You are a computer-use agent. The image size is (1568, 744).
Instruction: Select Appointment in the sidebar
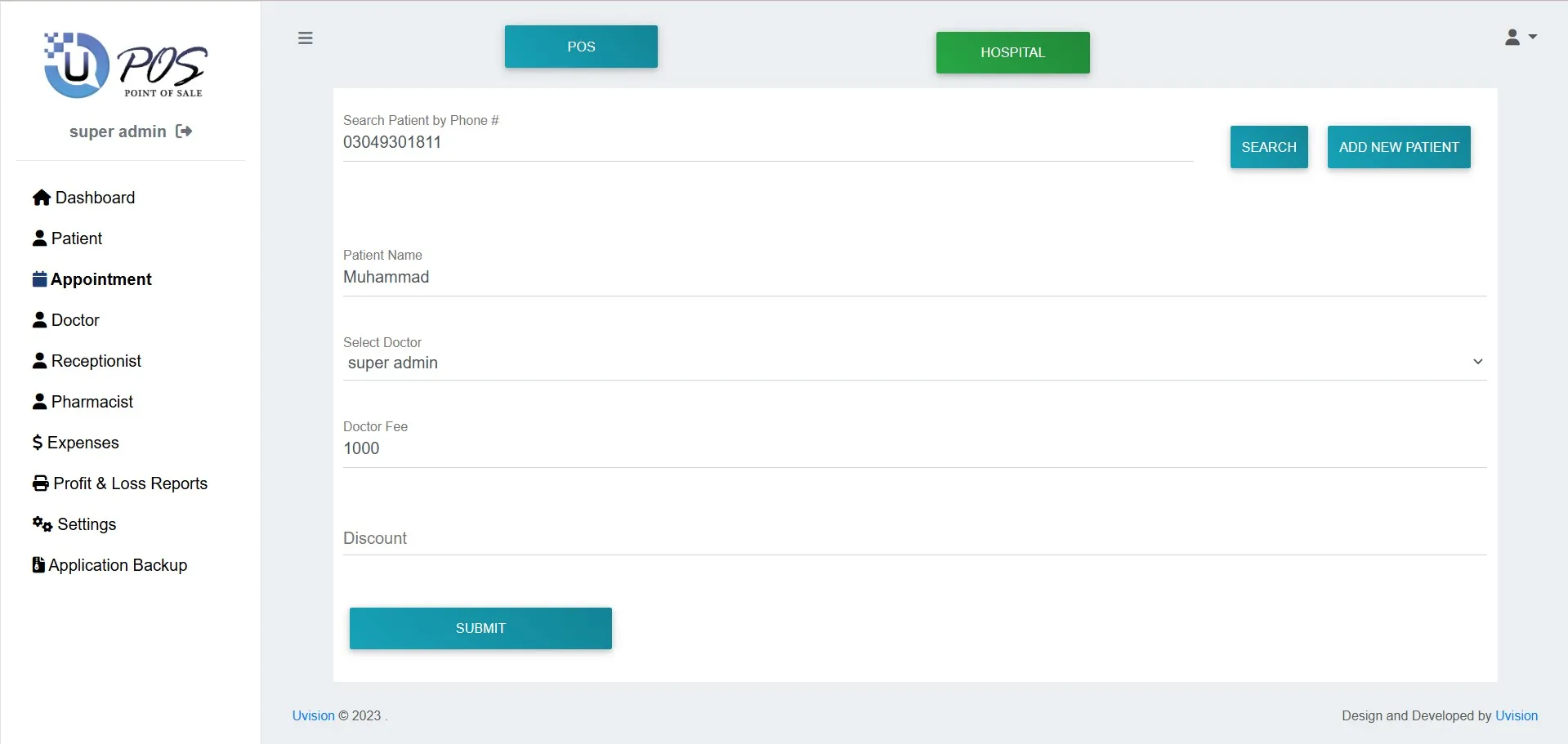click(92, 279)
